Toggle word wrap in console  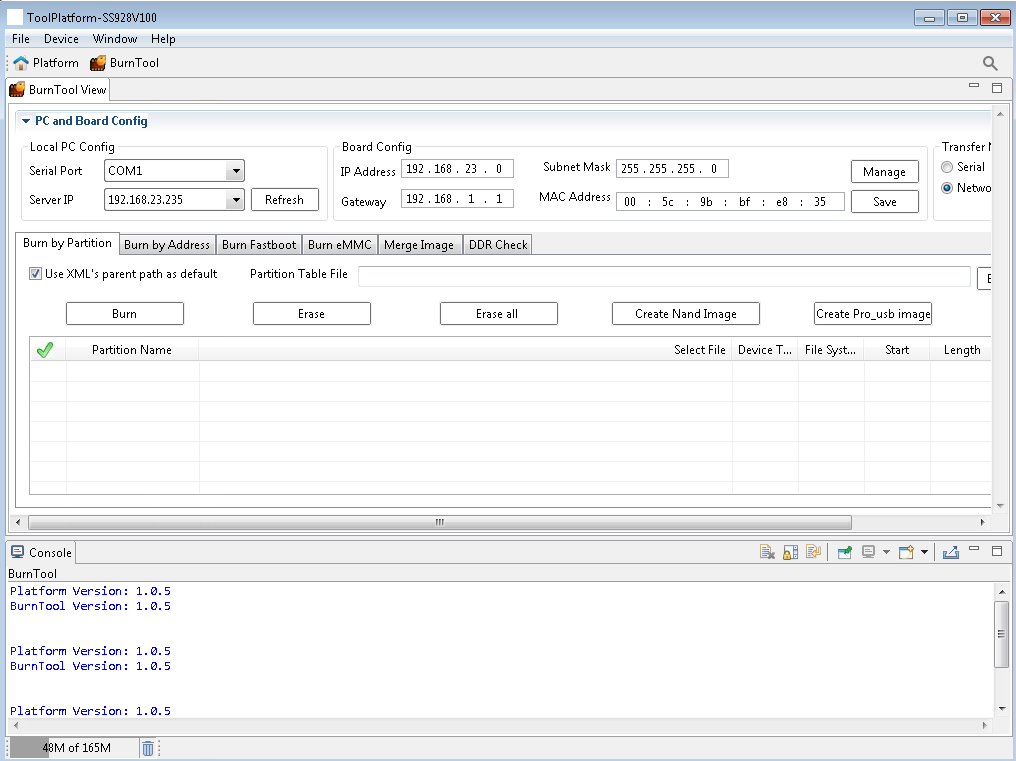tap(814, 552)
